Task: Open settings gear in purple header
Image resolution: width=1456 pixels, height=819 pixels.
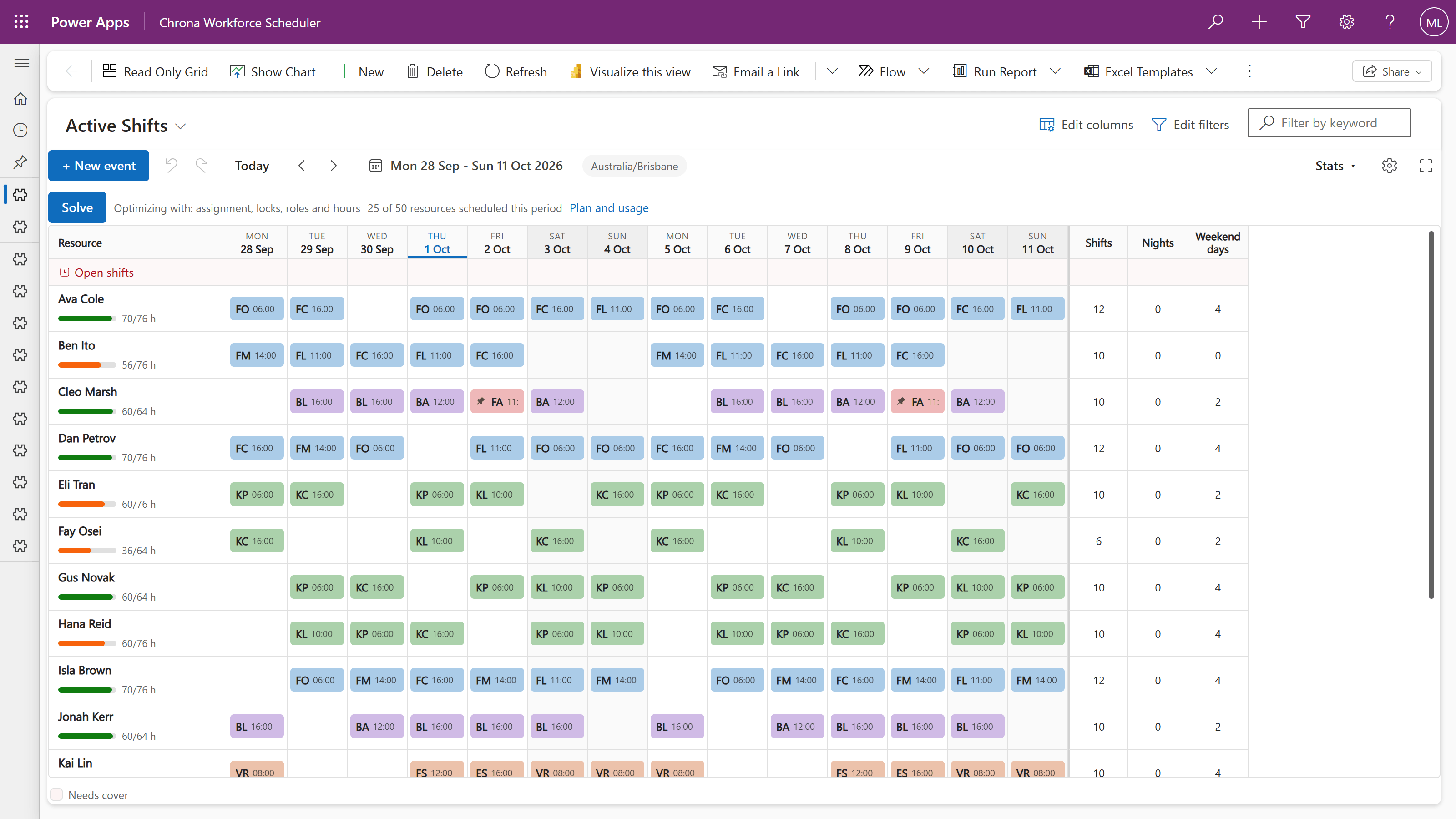Action: [1346, 22]
